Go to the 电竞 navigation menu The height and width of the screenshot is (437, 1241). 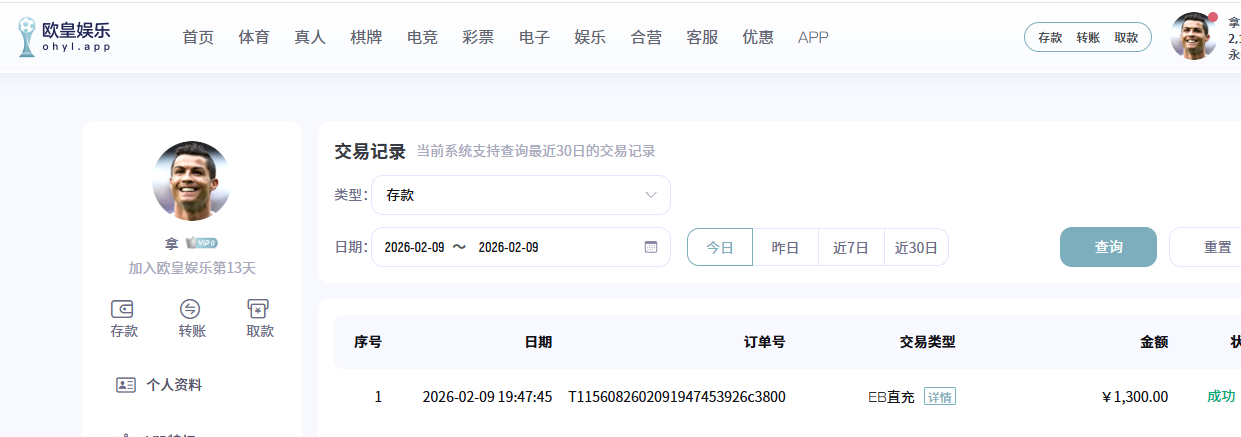[422, 38]
